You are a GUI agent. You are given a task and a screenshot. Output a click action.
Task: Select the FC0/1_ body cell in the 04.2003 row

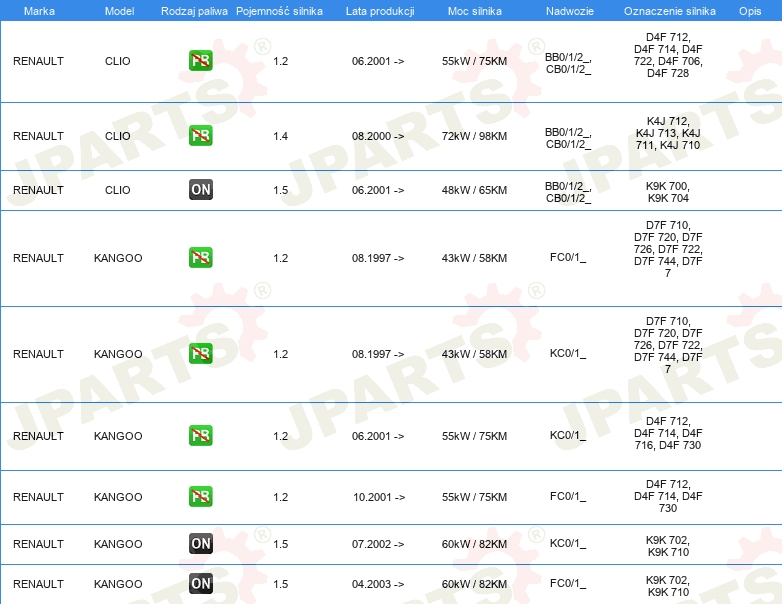click(568, 583)
